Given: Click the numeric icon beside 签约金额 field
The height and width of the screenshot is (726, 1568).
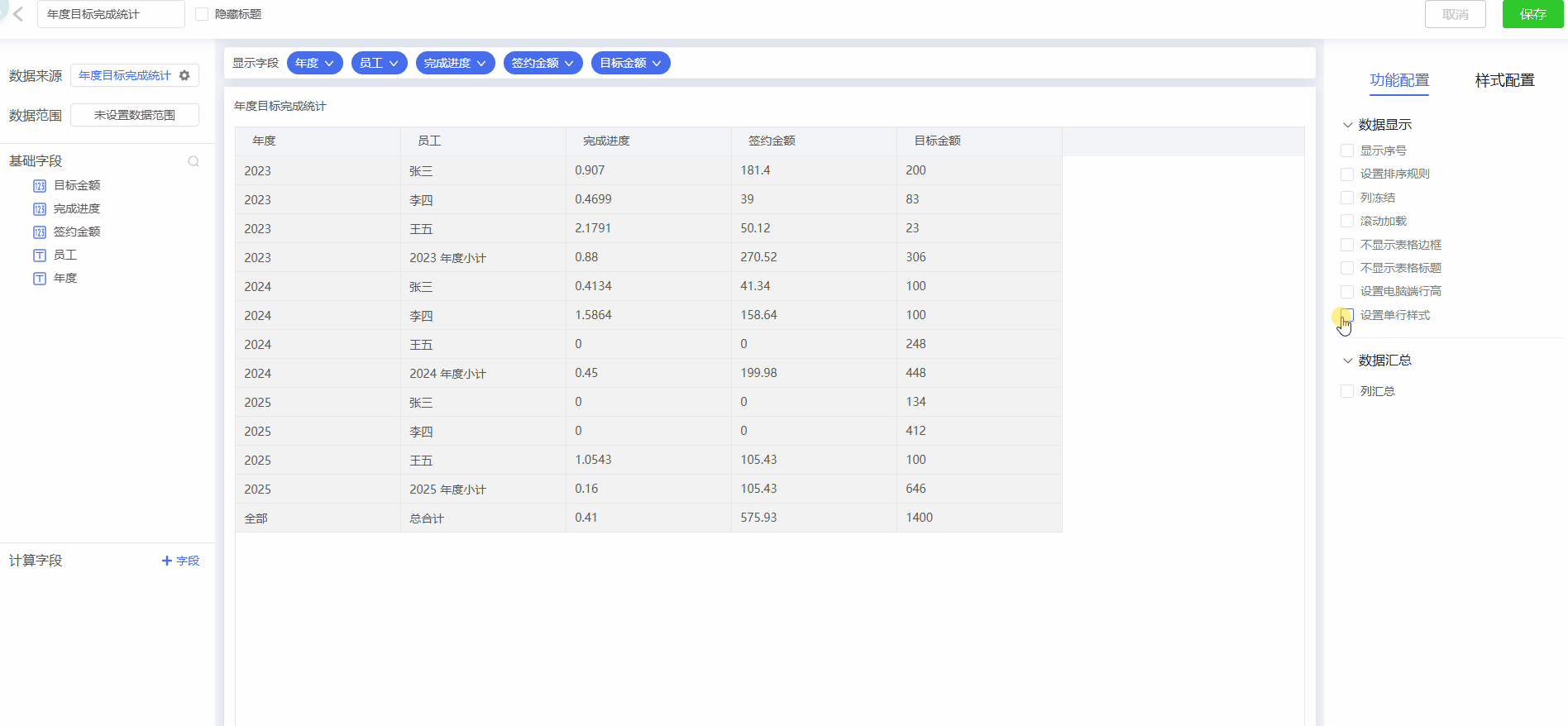Looking at the screenshot, I should point(40,232).
